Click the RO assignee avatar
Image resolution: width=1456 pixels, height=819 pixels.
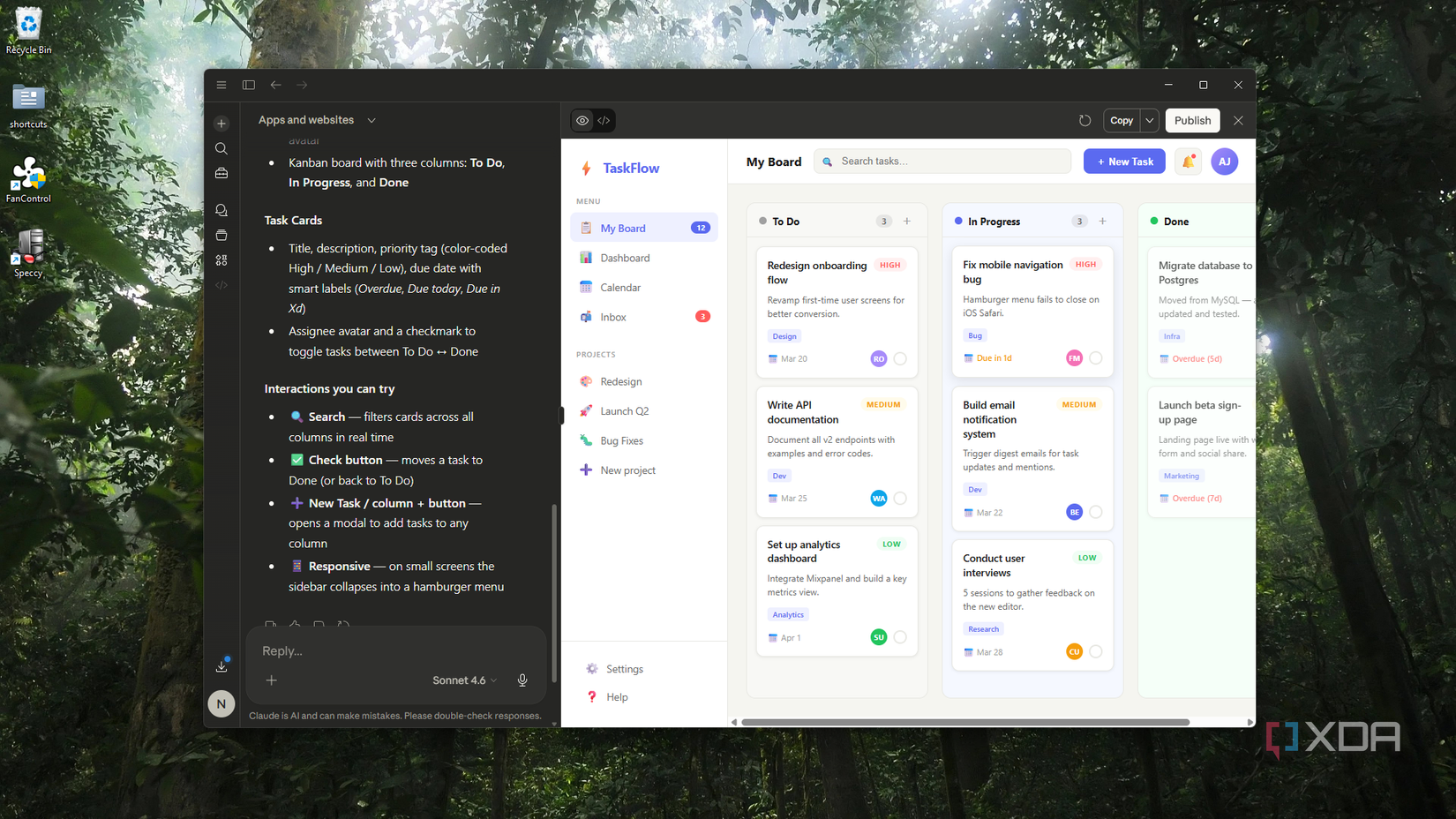879,359
